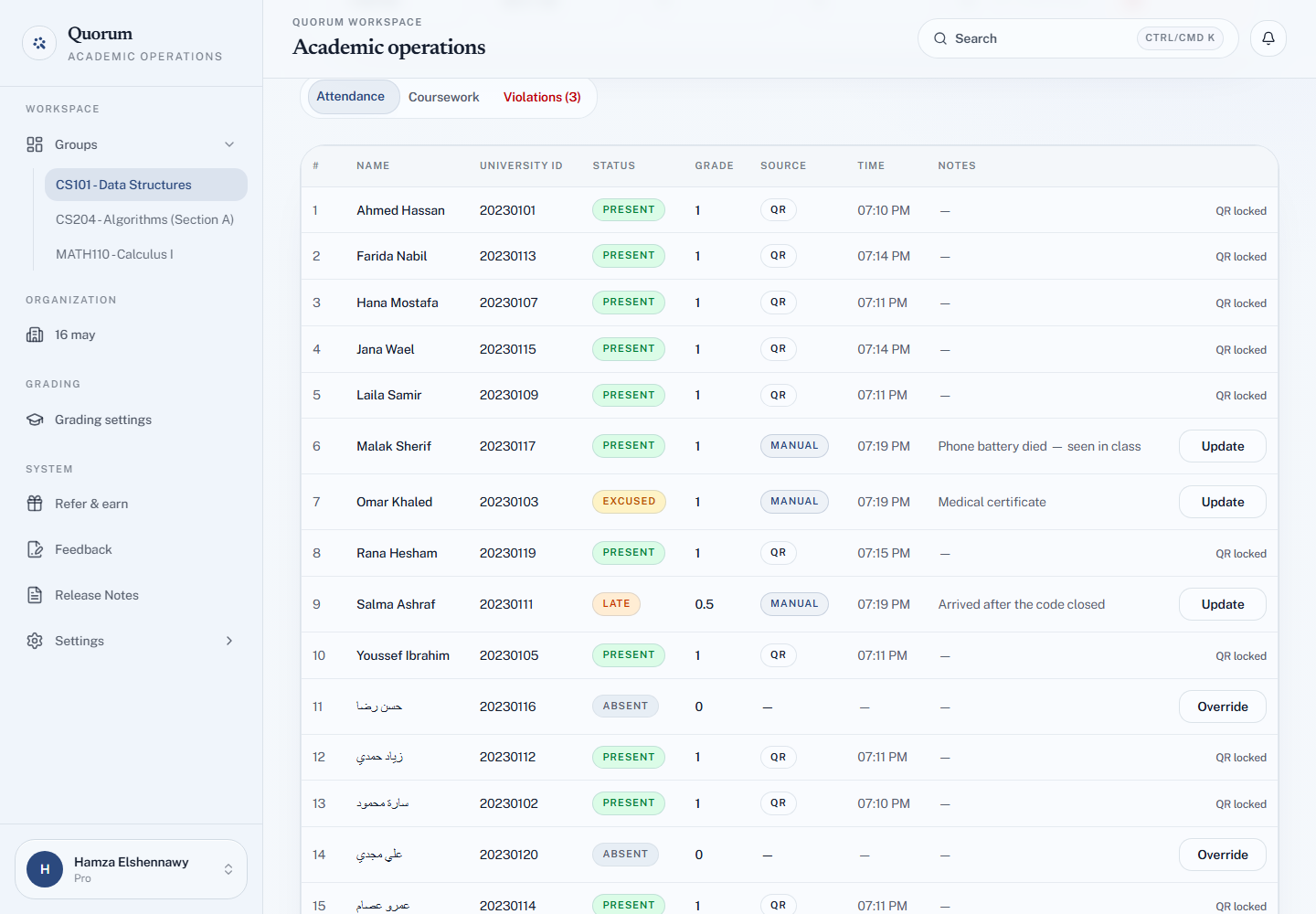Click the name Youssef Ibrahim
The height and width of the screenshot is (914, 1316).
point(403,655)
